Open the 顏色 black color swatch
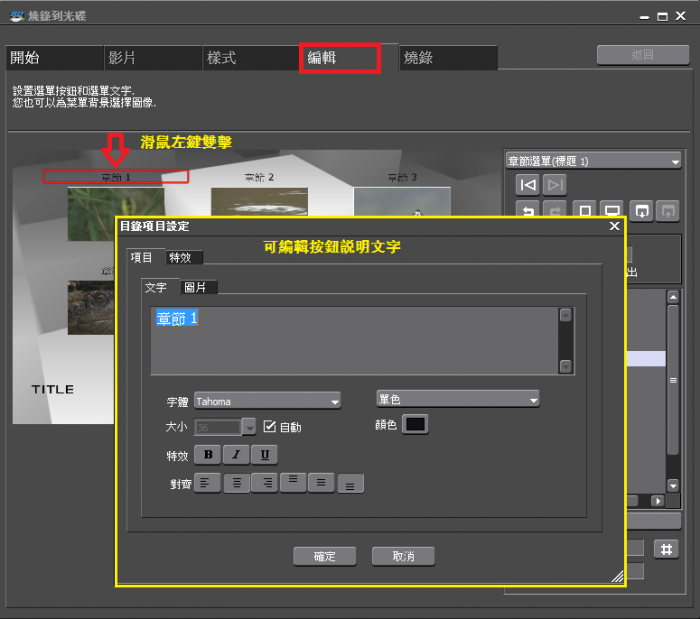Screen dimensions: 700x619 [x=415, y=424]
